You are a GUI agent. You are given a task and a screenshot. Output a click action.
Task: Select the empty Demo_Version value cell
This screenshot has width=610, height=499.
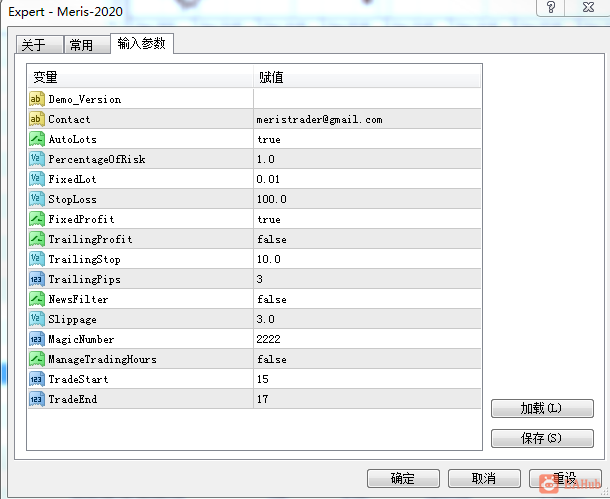(x=367, y=99)
